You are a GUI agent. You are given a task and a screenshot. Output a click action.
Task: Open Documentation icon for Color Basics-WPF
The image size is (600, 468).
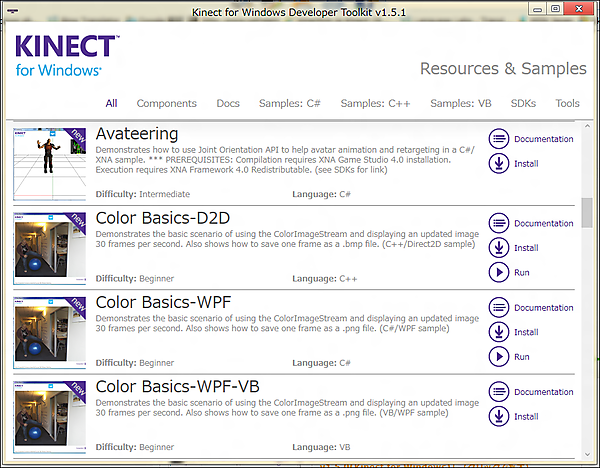point(499,307)
